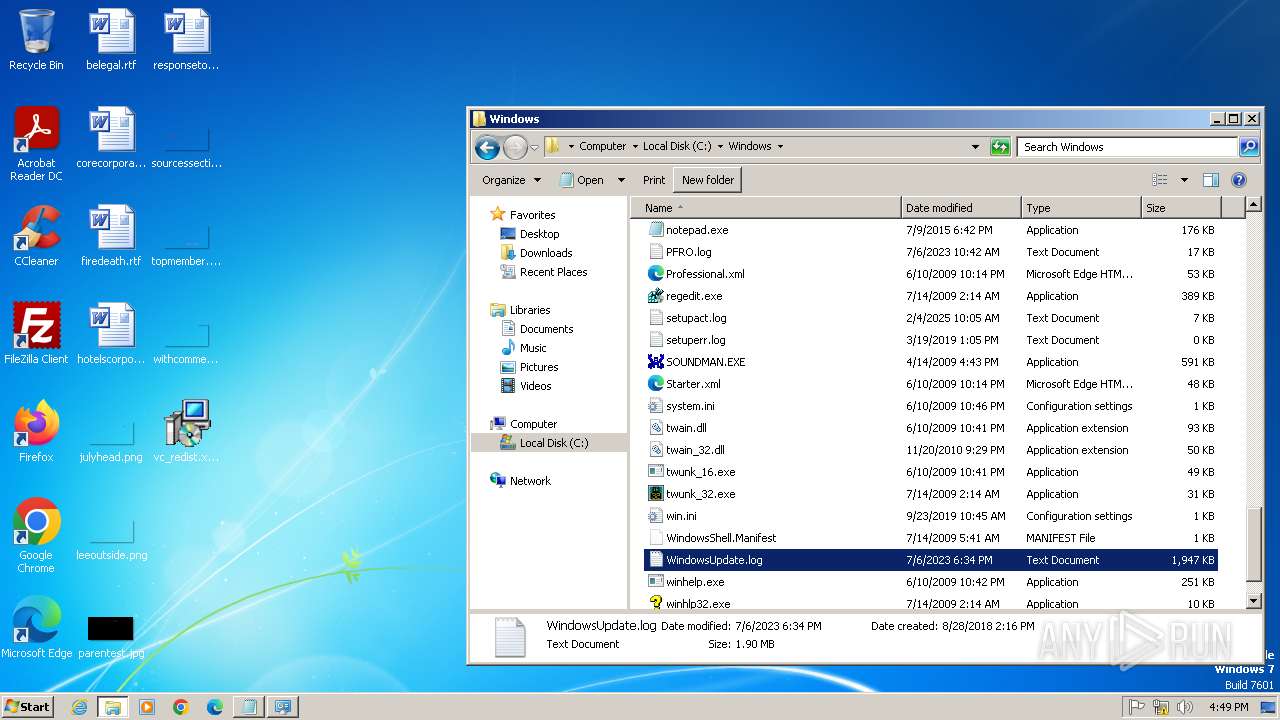Select winhlp32.exe file
Screen dimensions: 1280x720
tap(930, 604)
